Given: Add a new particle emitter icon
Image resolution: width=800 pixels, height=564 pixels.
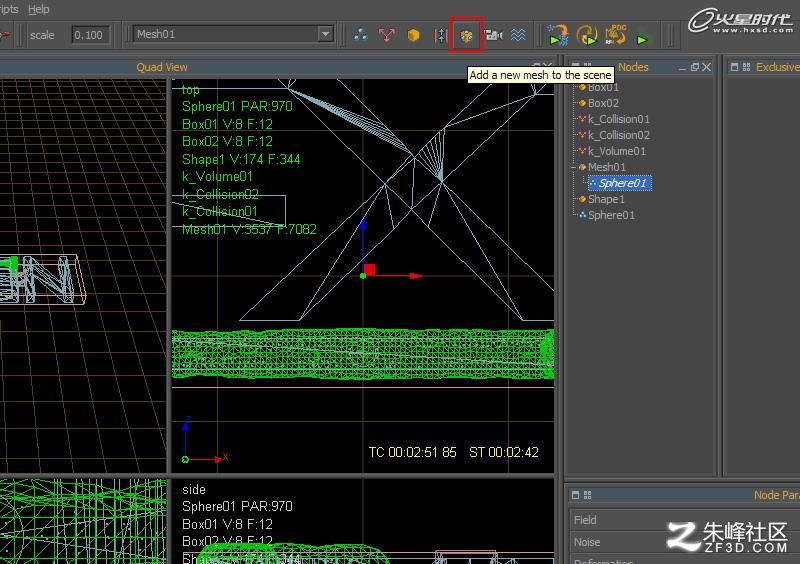Looking at the screenshot, I should pos(360,35).
